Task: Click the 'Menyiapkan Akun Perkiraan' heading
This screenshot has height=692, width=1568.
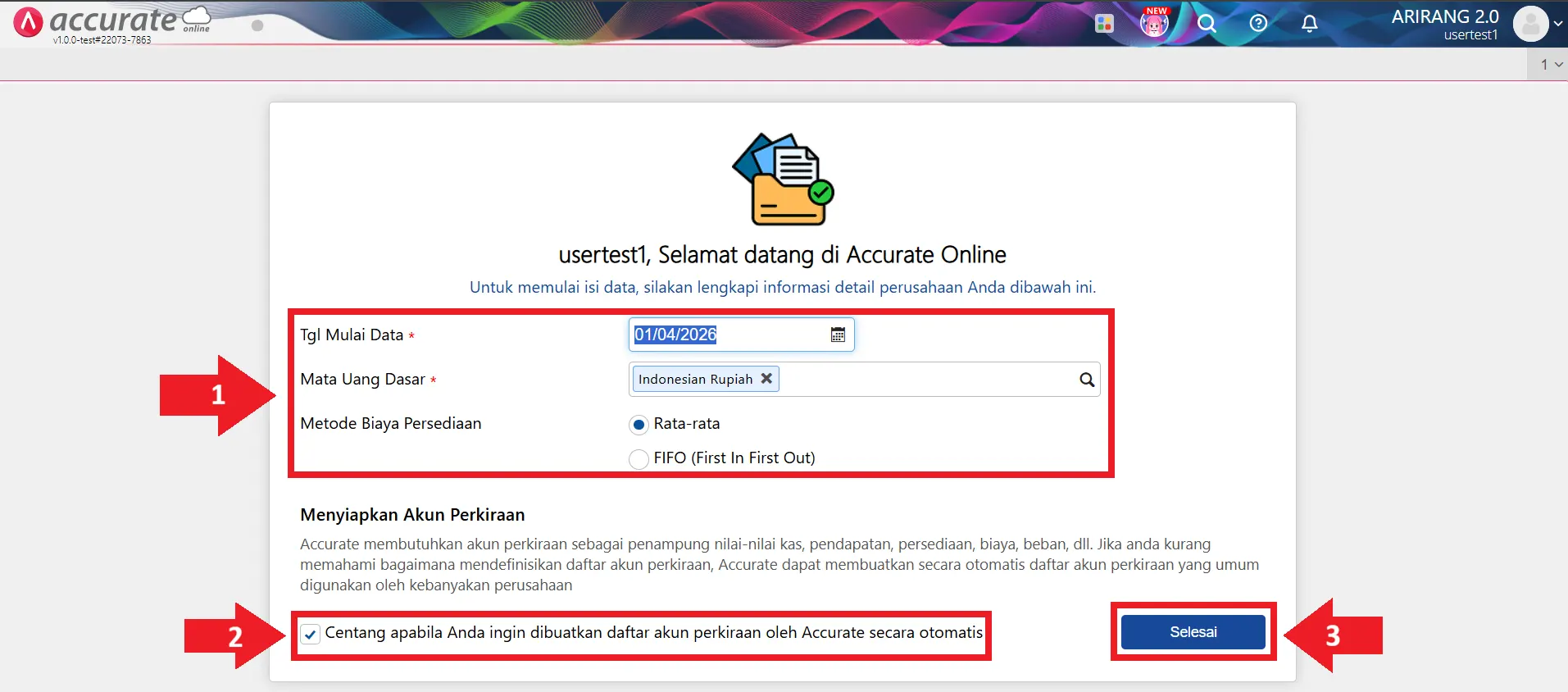Action: pyautogui.click(x=412, y=515)
